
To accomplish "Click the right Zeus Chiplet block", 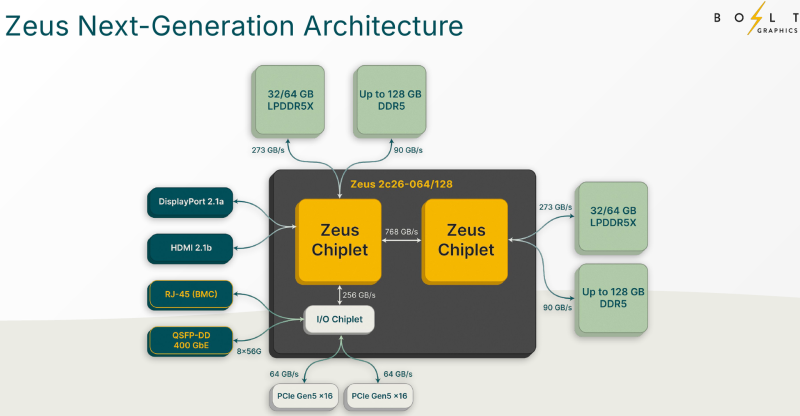I will pyautogui.click(x=465, y=241).
